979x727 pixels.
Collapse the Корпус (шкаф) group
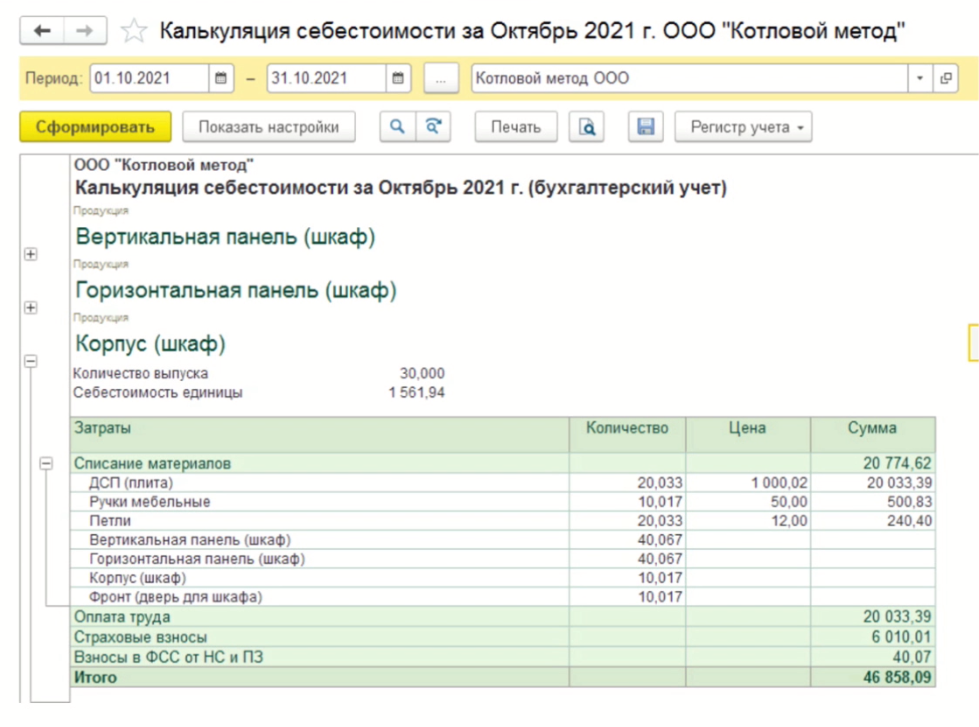click(x=30, y=361)
